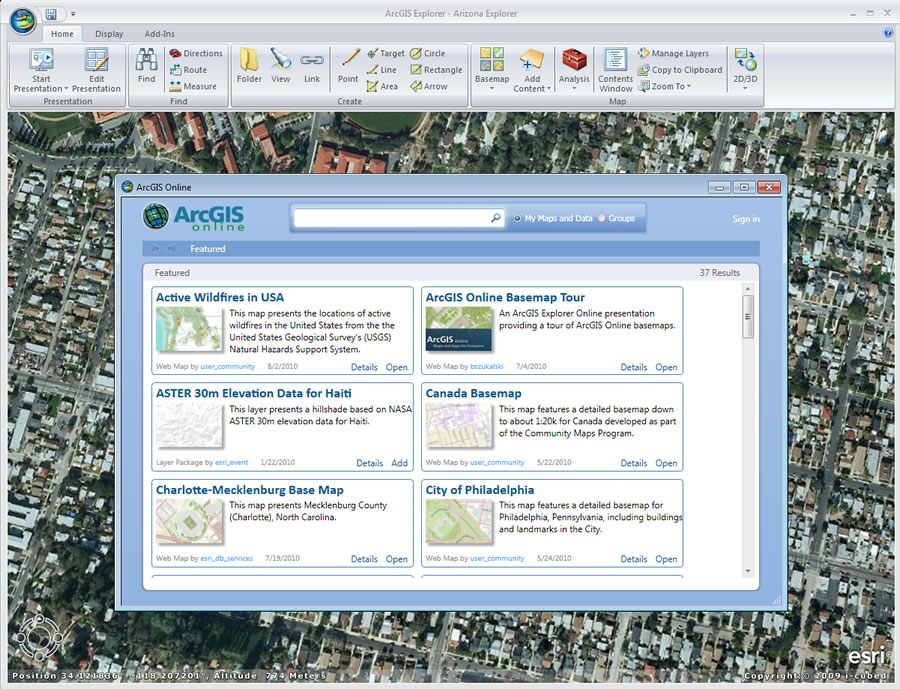Screen dimensions: 900x689
Task: Start Presentation icon in ribbon
Action: [x=41, y=60]
